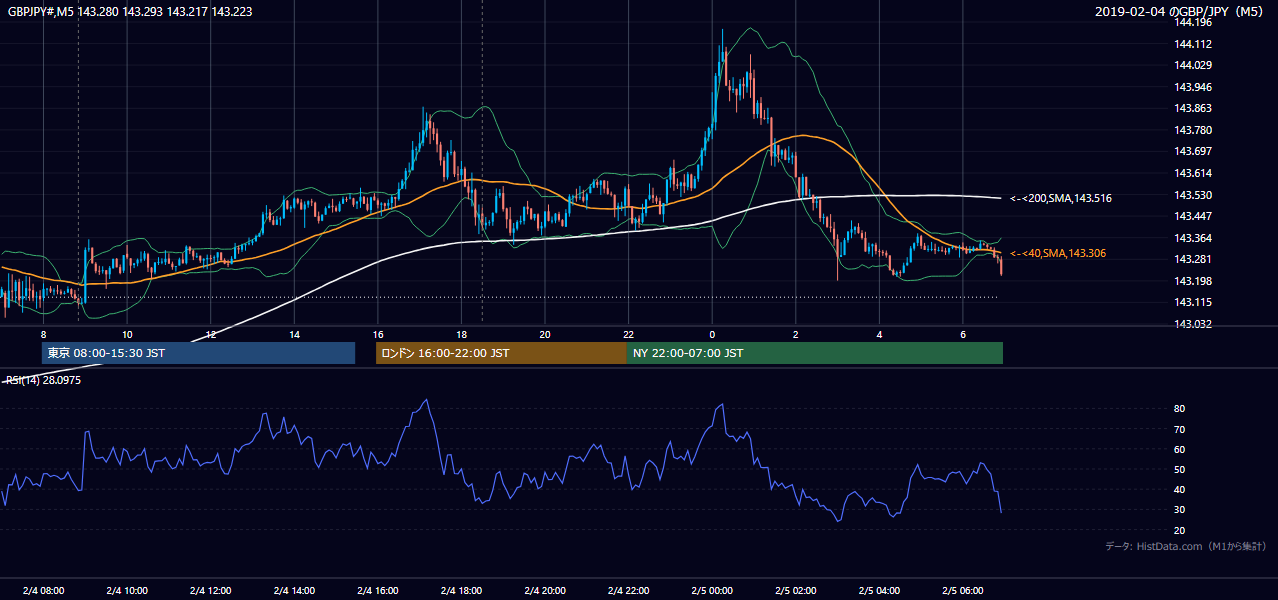Click hour tick 16 under the price chart
Viewport: 1278px width, 600px height.
coord(377,334)
